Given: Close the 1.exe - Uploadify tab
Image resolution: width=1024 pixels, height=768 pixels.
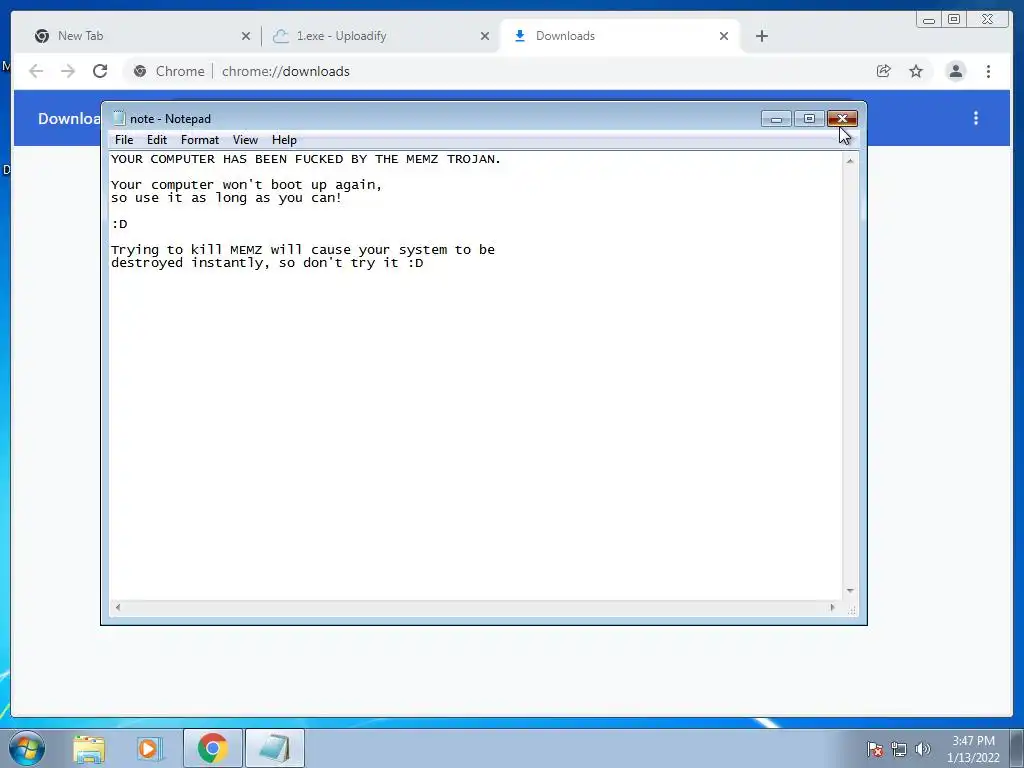Looking at the screenshot, I should tap(485, 37).
